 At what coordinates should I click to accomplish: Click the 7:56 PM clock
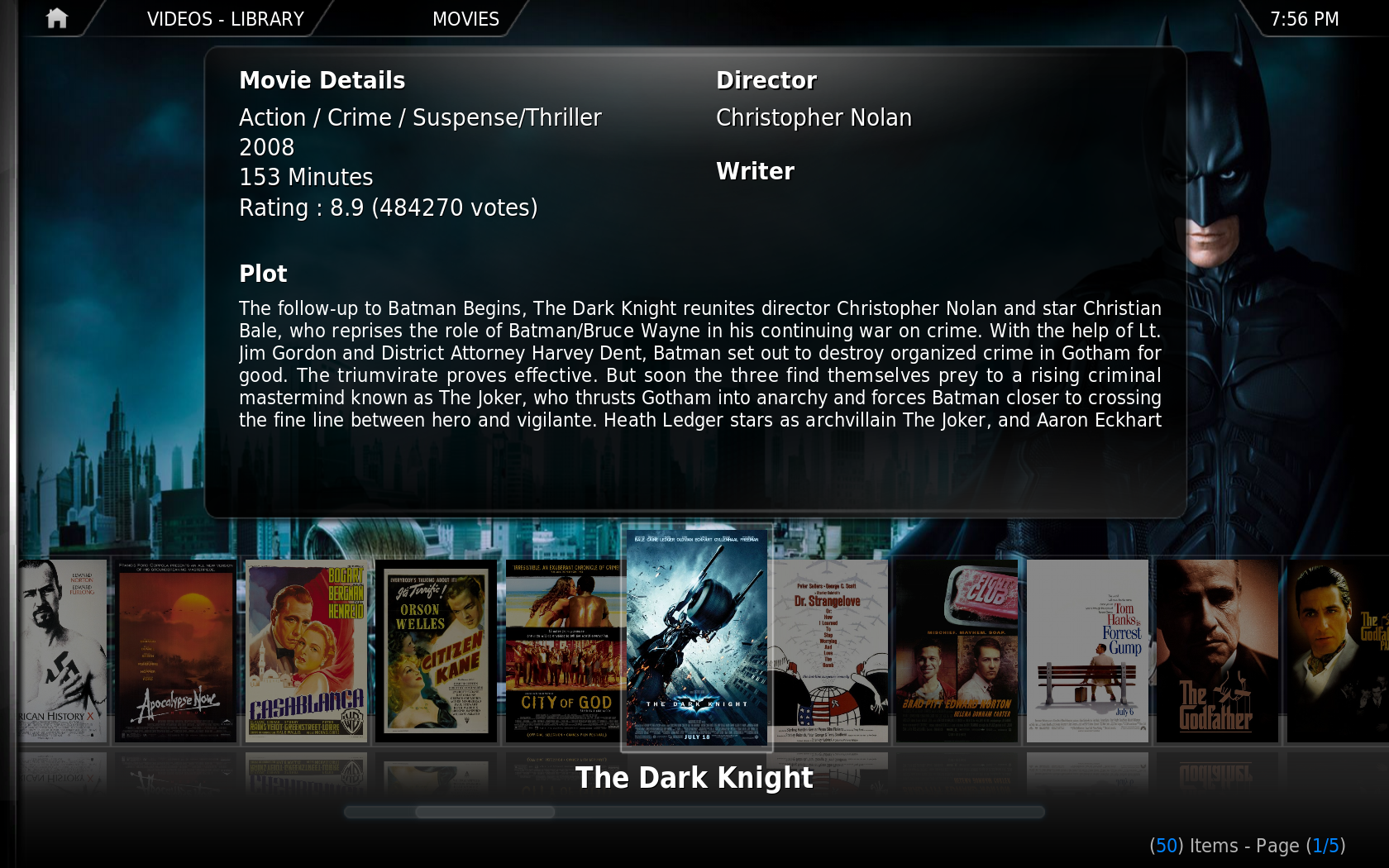(x=1304, y=19)
